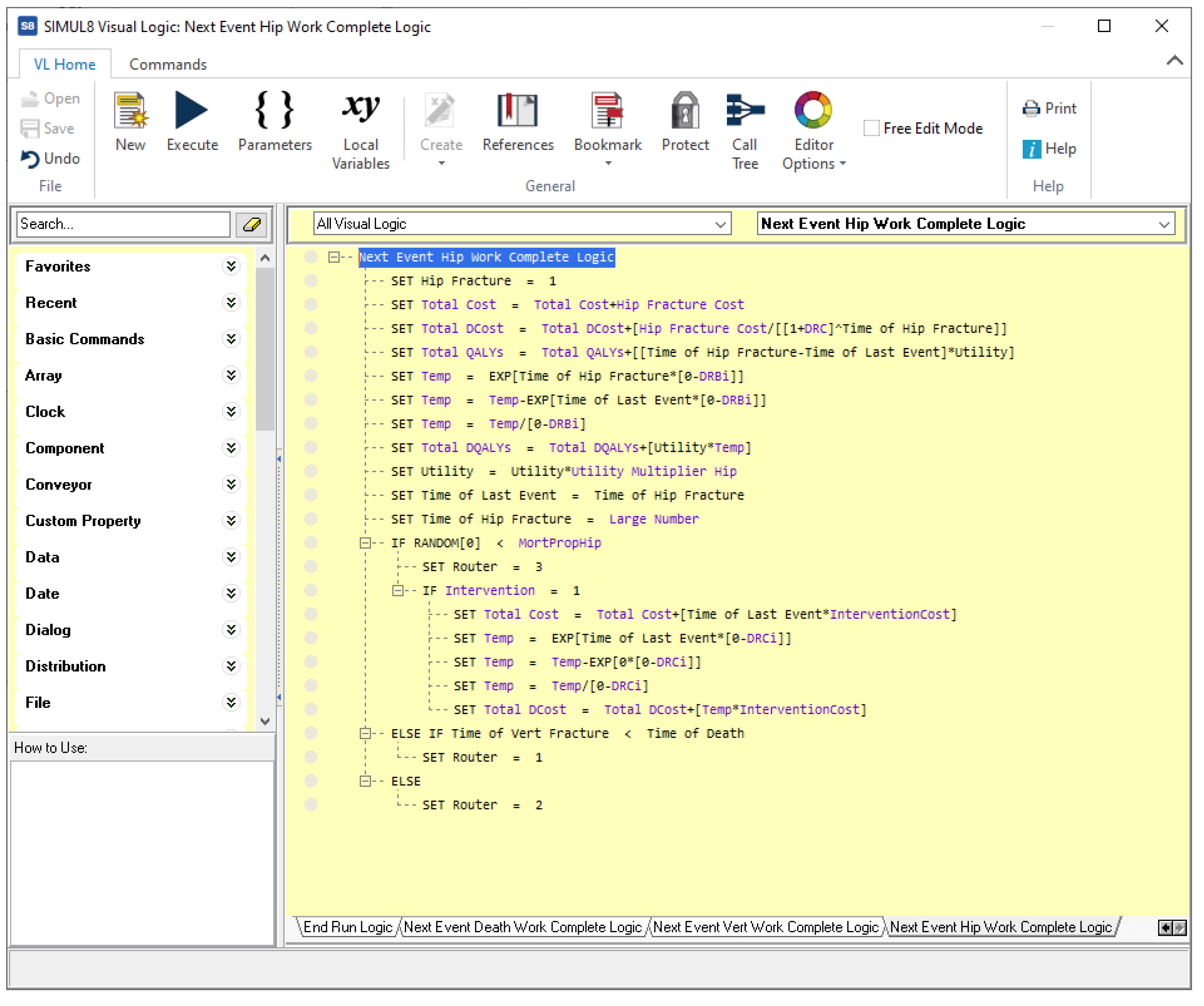Open Editor Options color wheel
1204x1006 pixels.
pyautogui.click(x=813, y=111)
